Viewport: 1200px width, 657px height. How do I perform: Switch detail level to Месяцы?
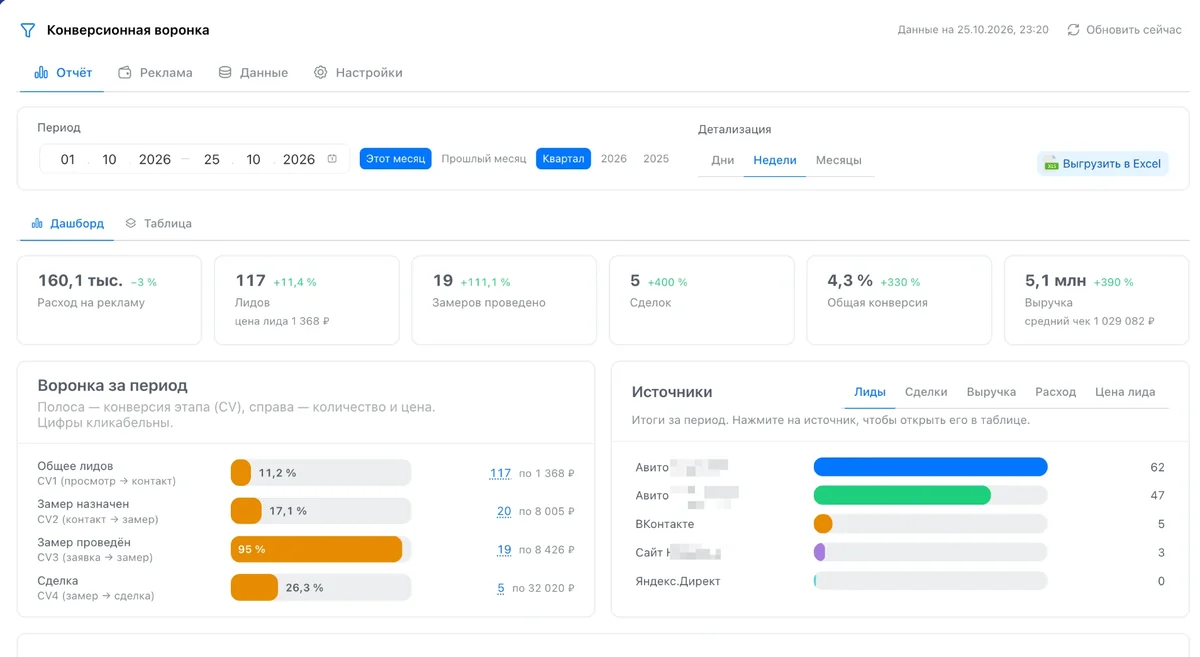(838, 160)
